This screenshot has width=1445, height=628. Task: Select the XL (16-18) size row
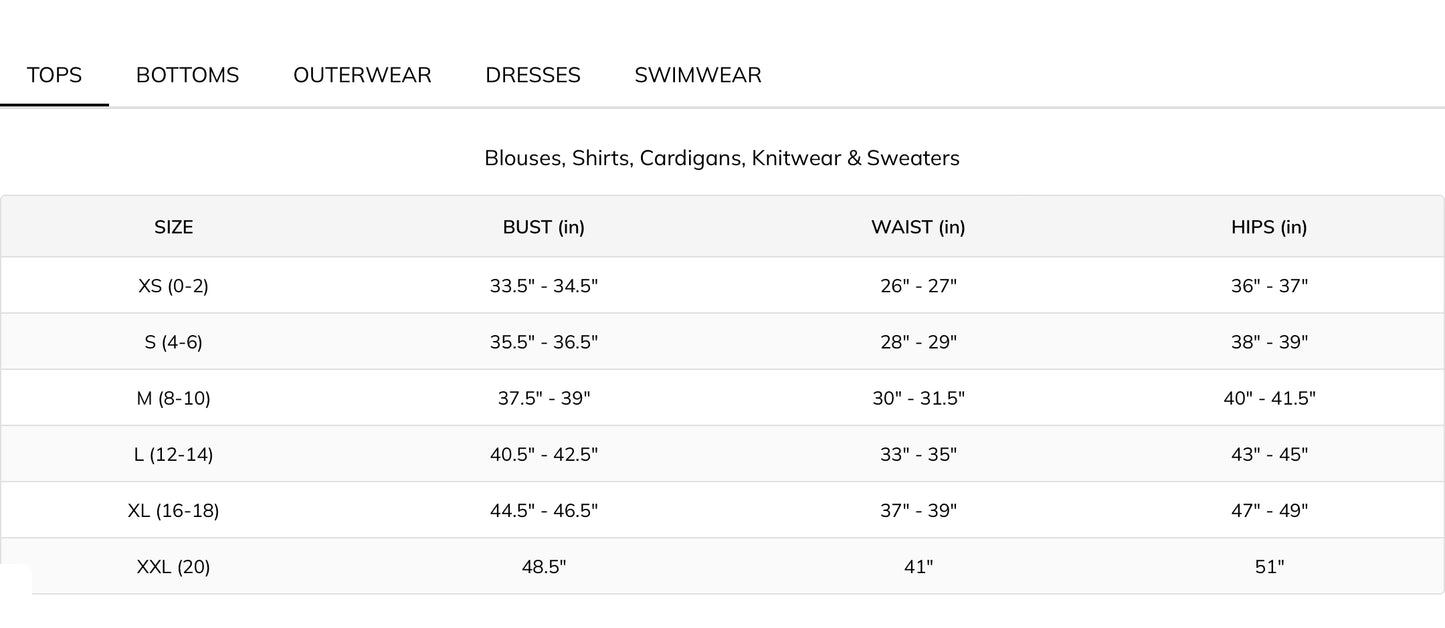(x=722, y=509)
